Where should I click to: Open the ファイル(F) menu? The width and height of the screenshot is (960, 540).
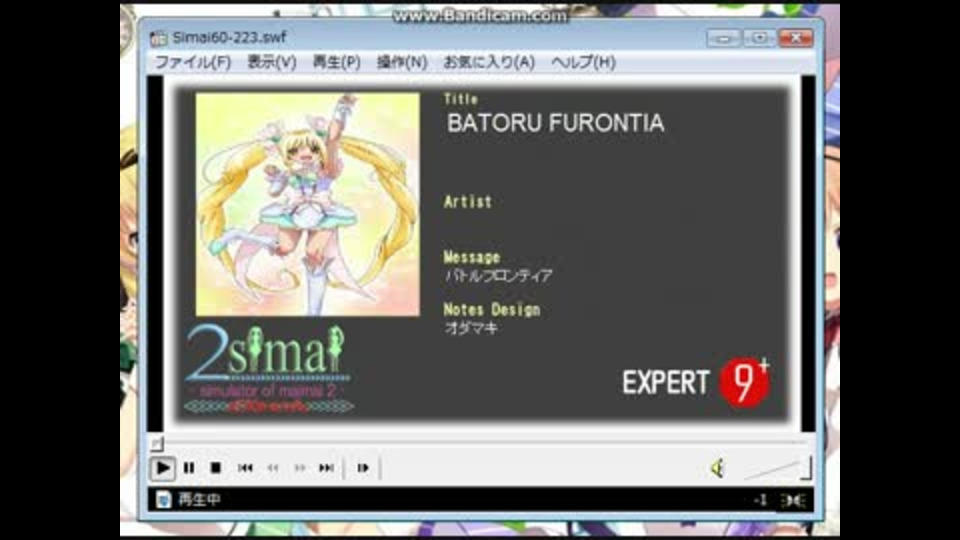tap(193, 62)
